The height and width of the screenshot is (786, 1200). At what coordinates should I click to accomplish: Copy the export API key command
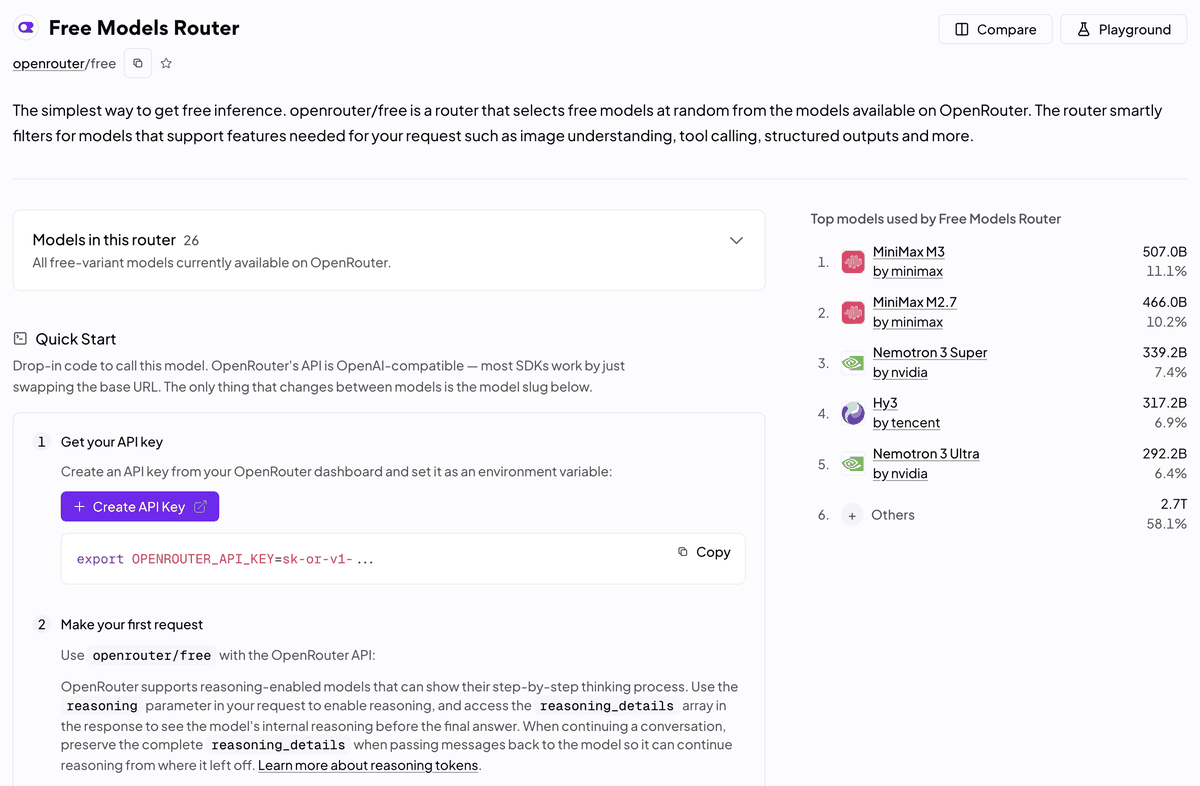tap(704, 552)
